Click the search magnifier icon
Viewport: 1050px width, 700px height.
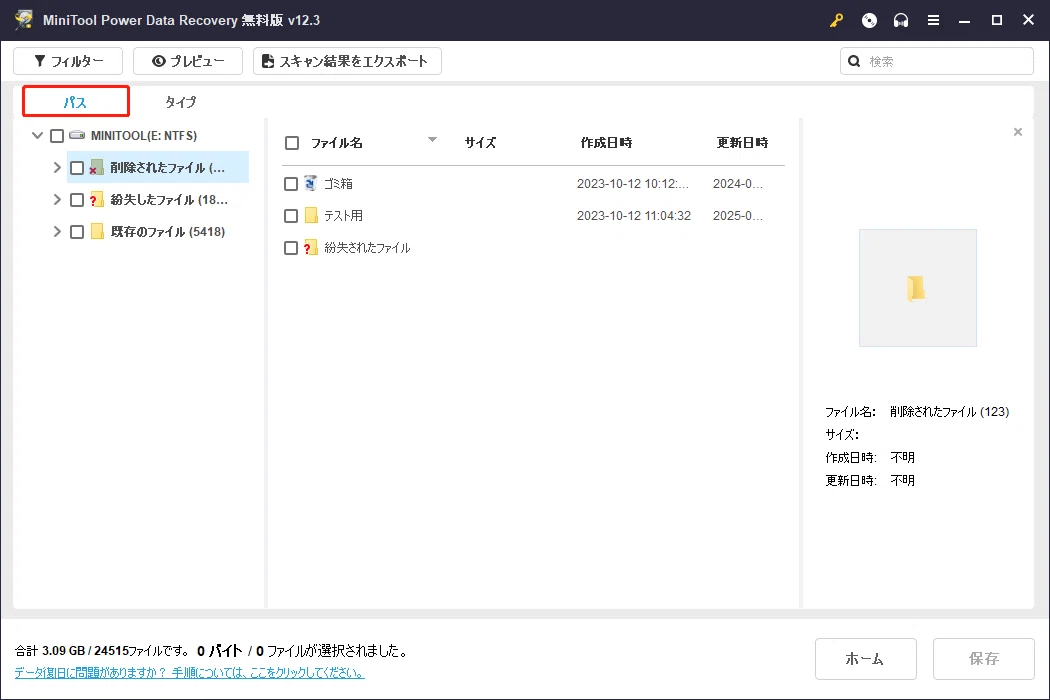854,61
